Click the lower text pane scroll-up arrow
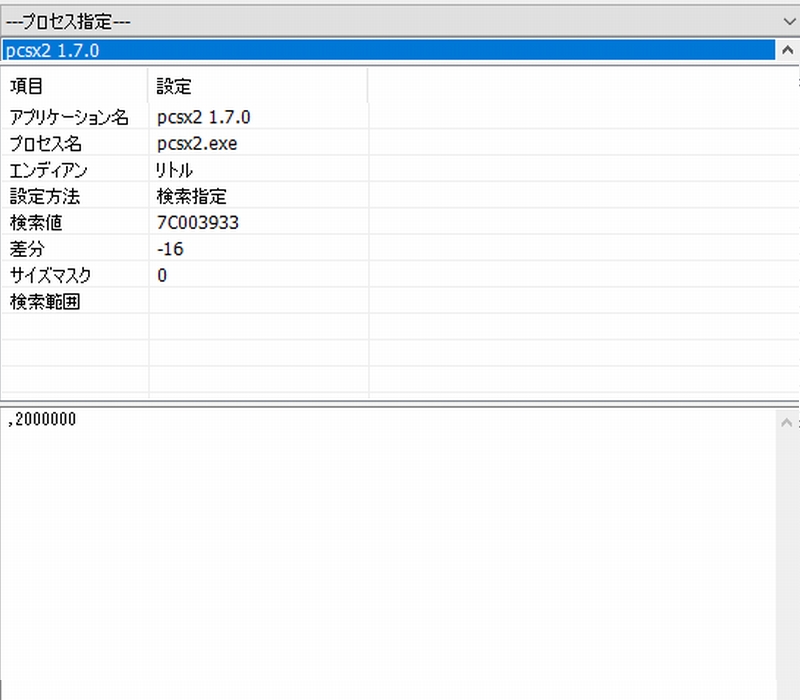 (x=787, y=422)
